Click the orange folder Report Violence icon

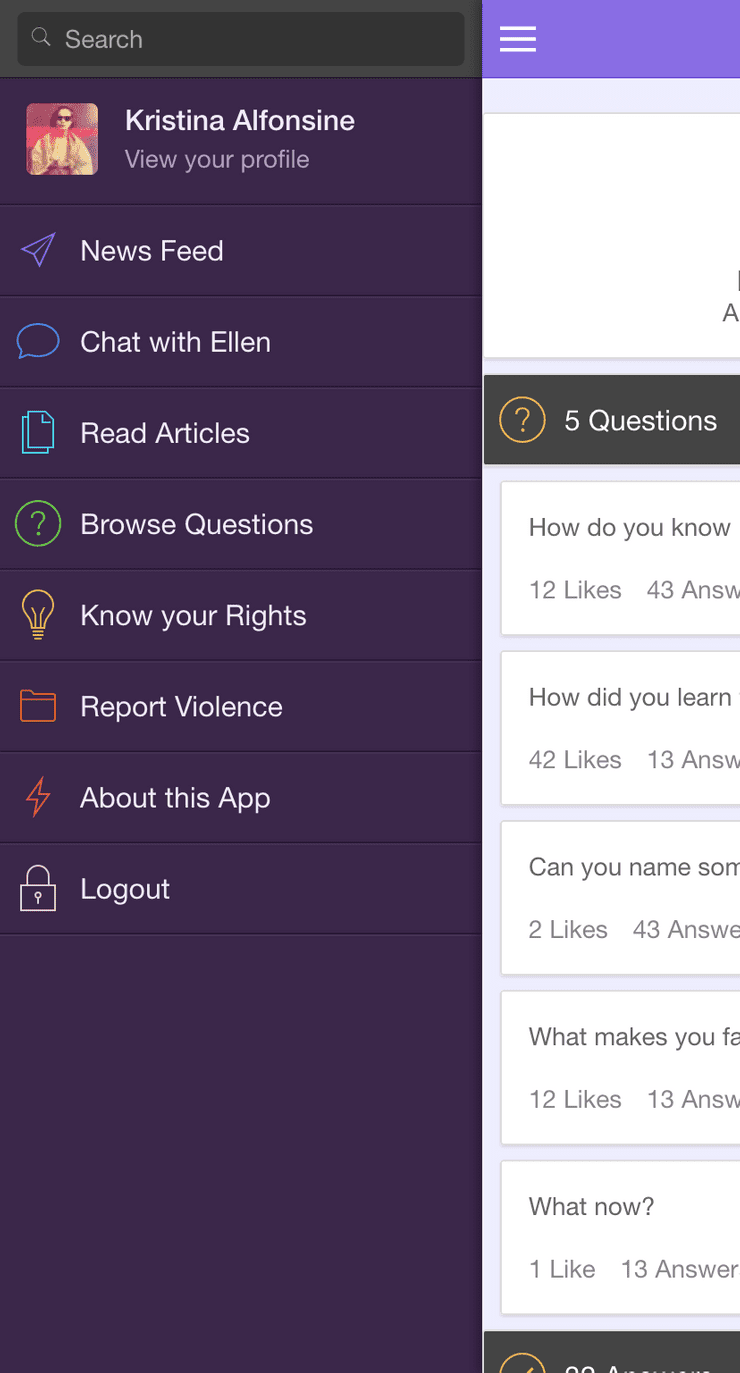[x=38, y=706]
